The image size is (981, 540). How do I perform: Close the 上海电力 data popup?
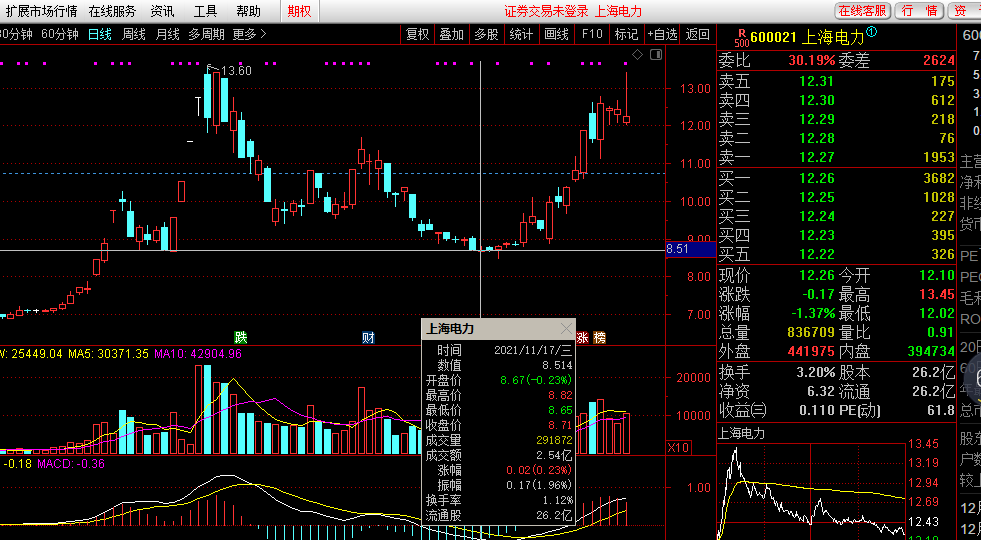pos(566,329)
